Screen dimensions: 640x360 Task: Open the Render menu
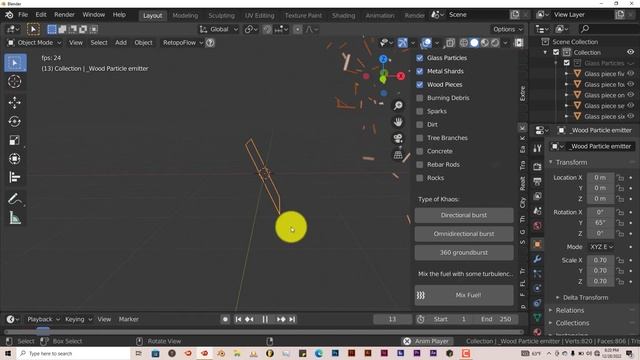(x=64, y=15)
